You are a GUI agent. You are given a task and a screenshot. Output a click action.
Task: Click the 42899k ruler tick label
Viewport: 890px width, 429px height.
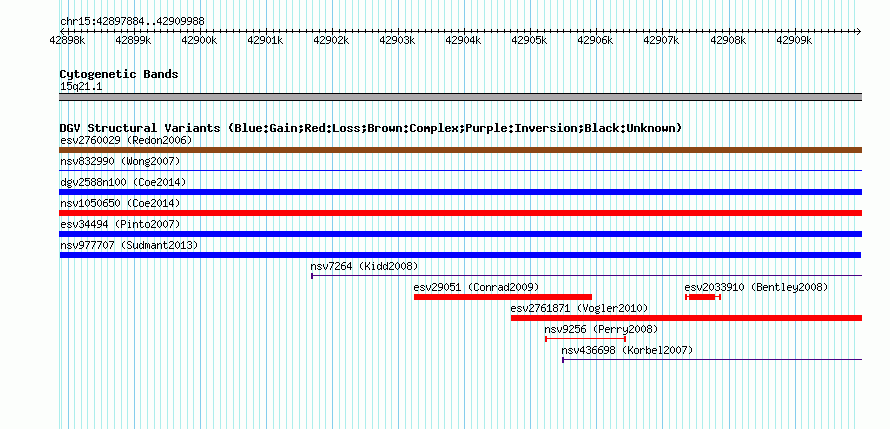tap(133, 40)
